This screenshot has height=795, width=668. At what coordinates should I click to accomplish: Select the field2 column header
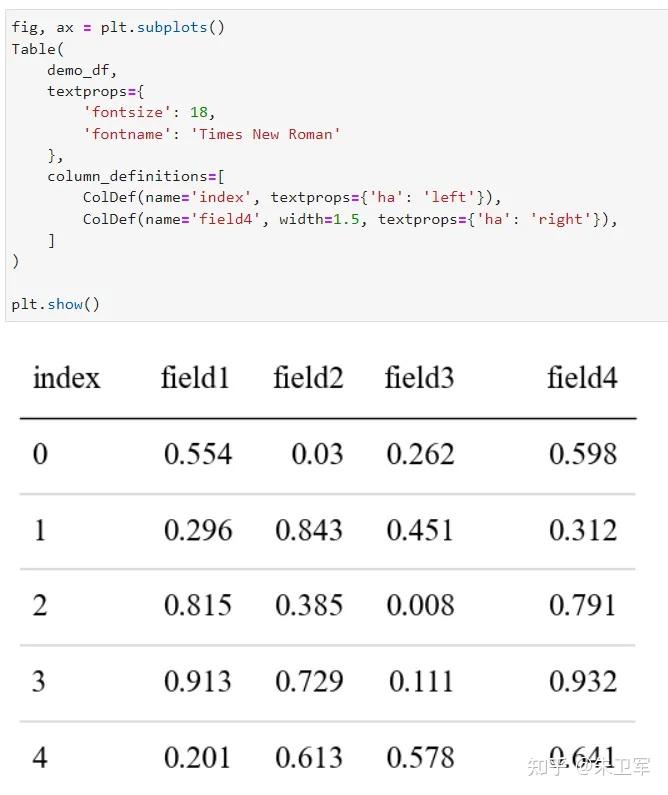pos(308,378)
